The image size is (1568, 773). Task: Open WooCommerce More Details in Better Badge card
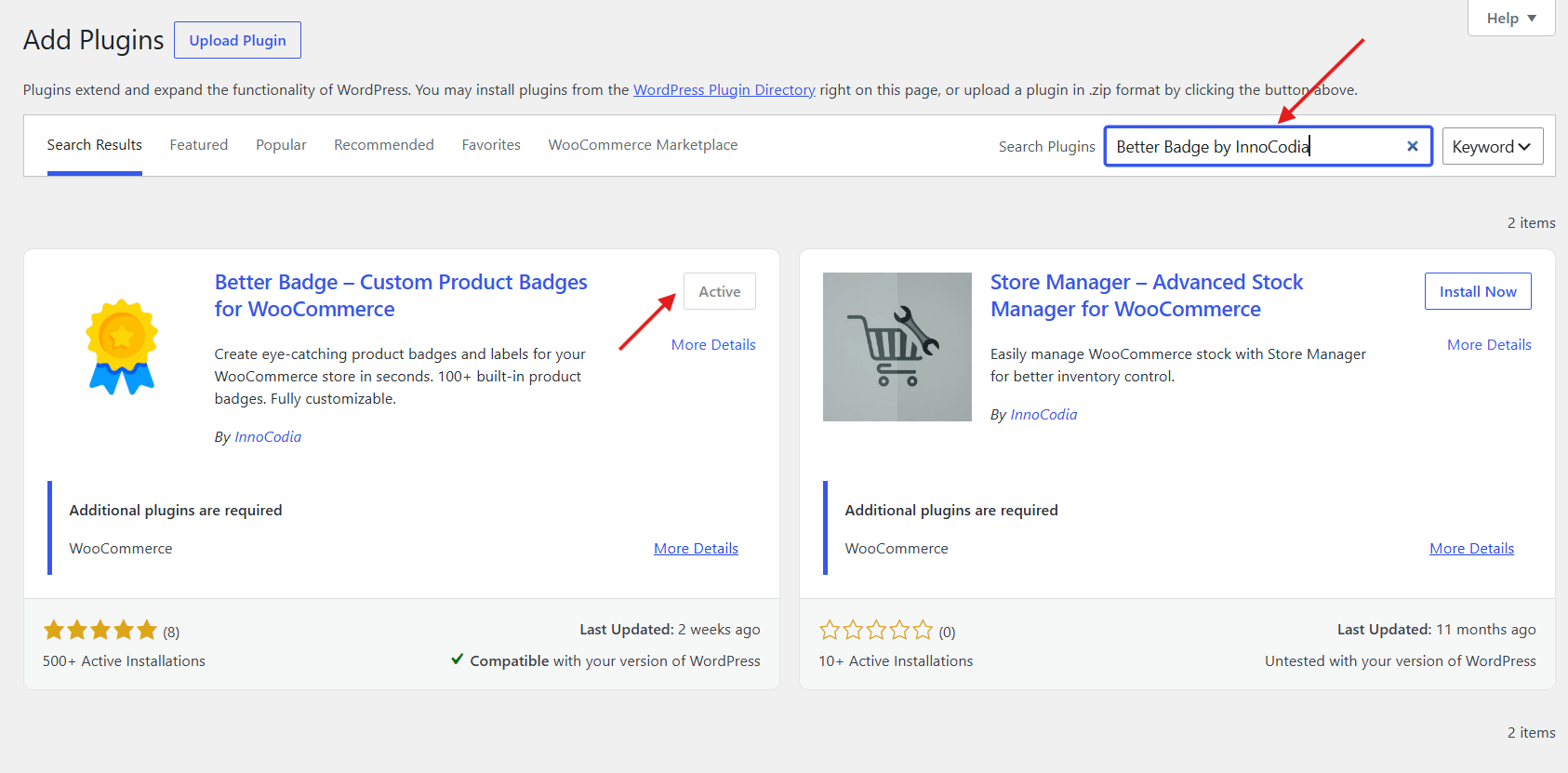coord(696,549)
